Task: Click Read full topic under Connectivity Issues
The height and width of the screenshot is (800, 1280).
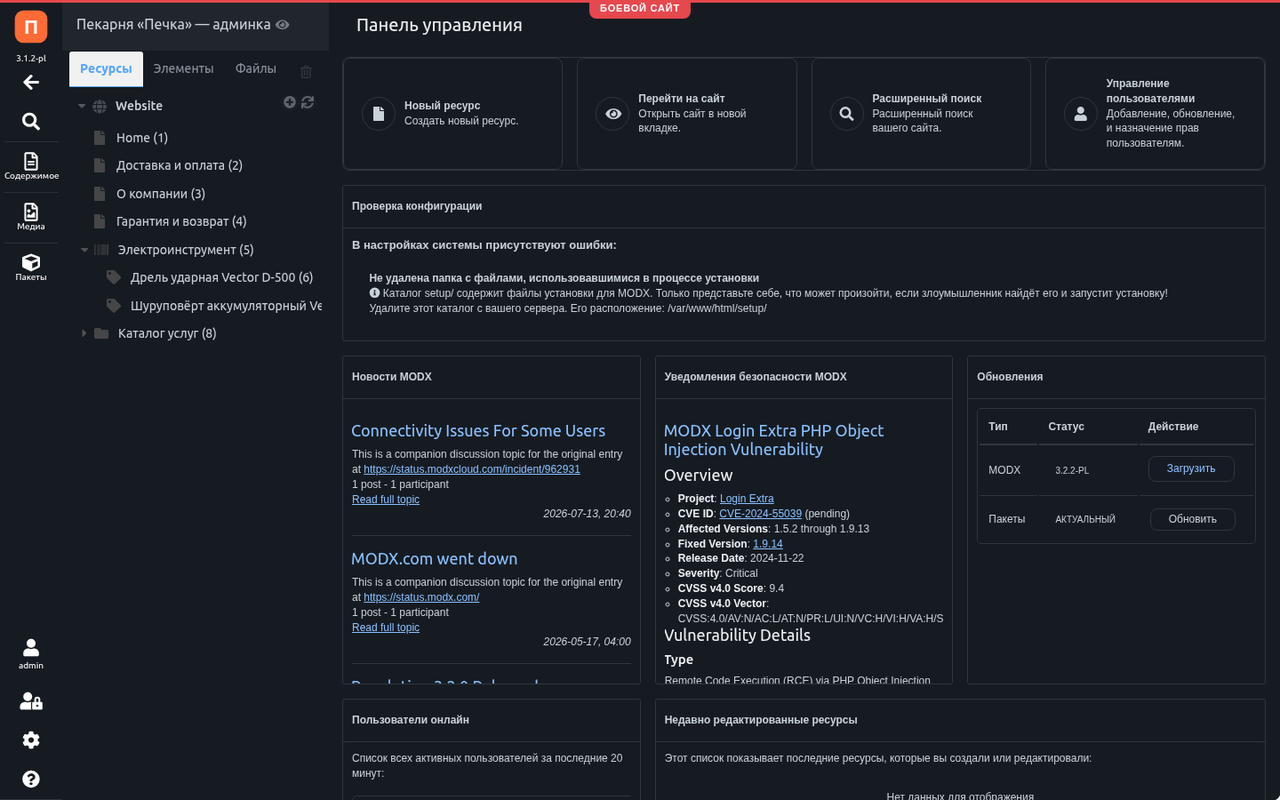Action: coord(386,499)
